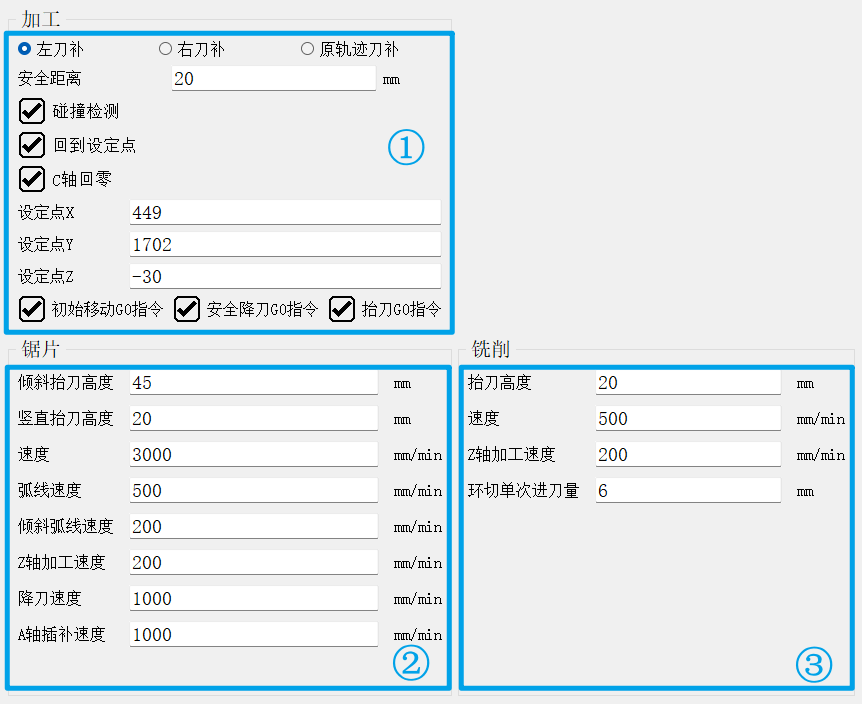The width and height of the screenshot is (862, 704).
Task: Toggle 安全降刀G0指令 checkbox
Action: [x=187, y=309]
